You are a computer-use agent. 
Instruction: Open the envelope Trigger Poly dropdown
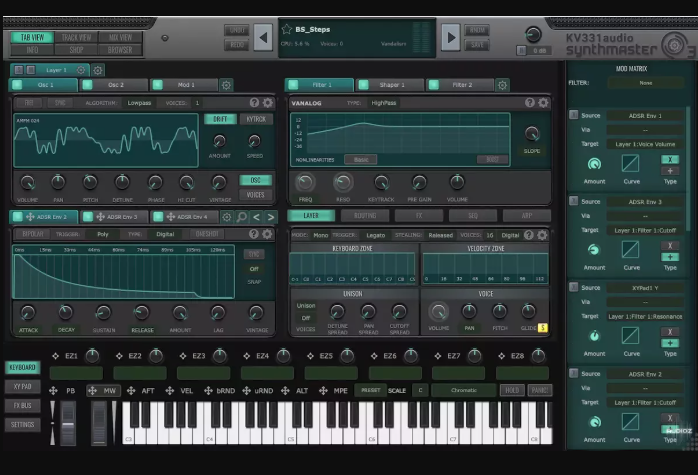tap(103, 234)
